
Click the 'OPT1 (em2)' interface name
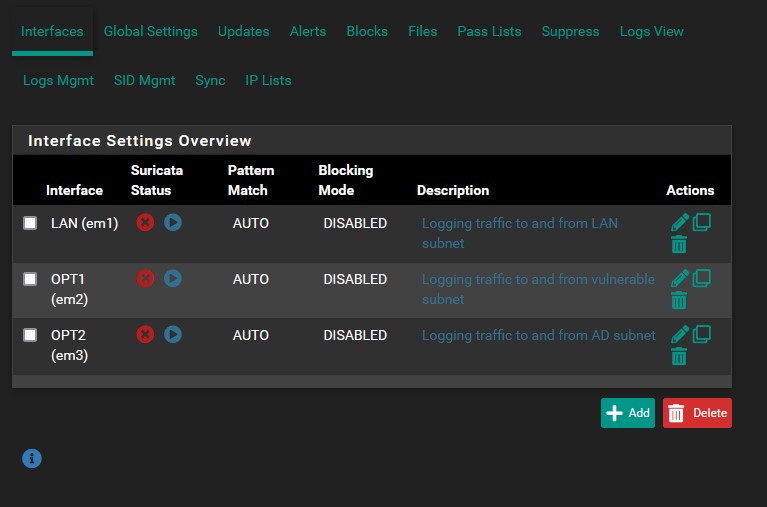pyautogui.click(x=69, y=289)
